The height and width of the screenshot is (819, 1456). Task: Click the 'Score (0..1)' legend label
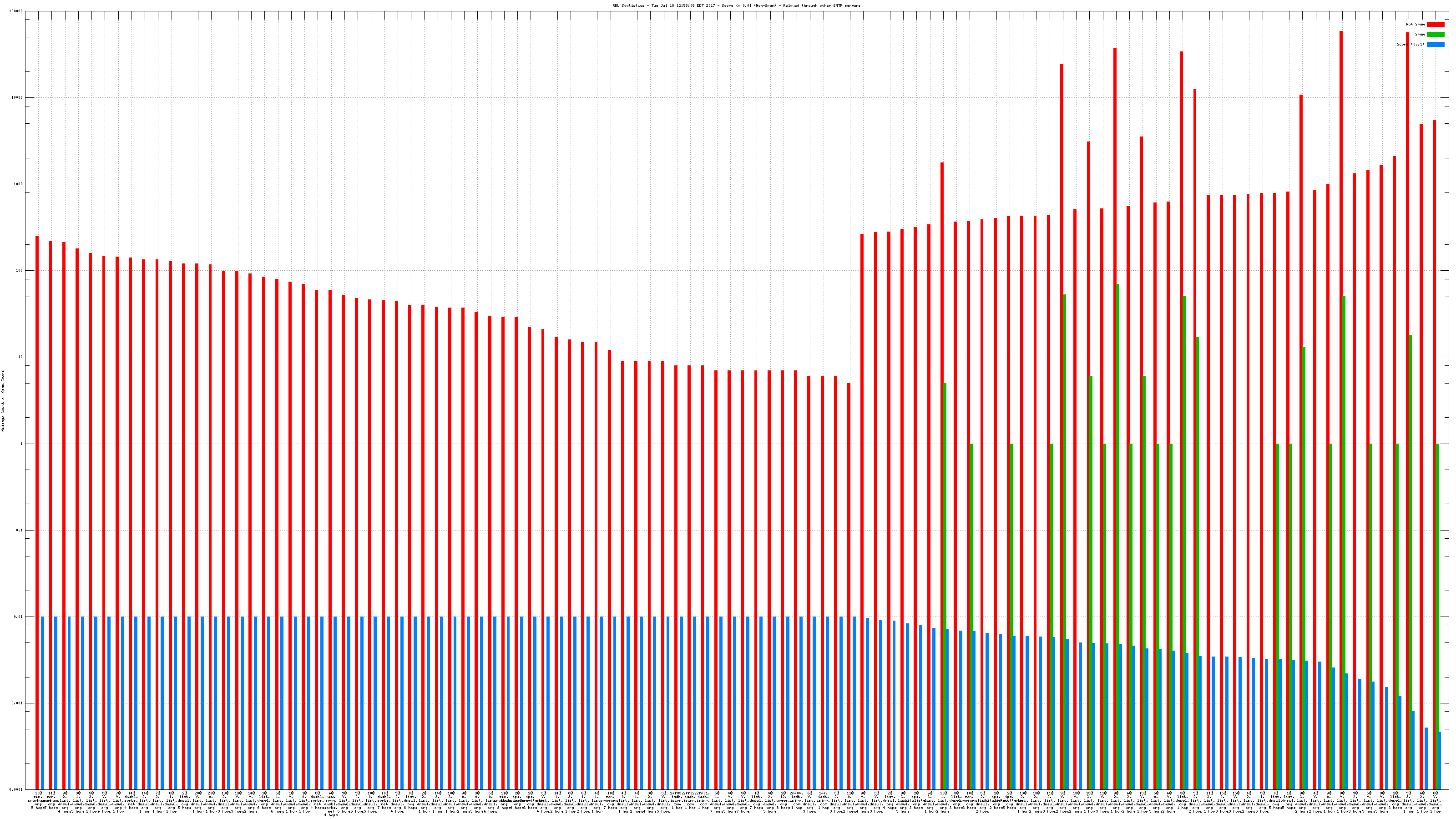tap(1410, 44)
